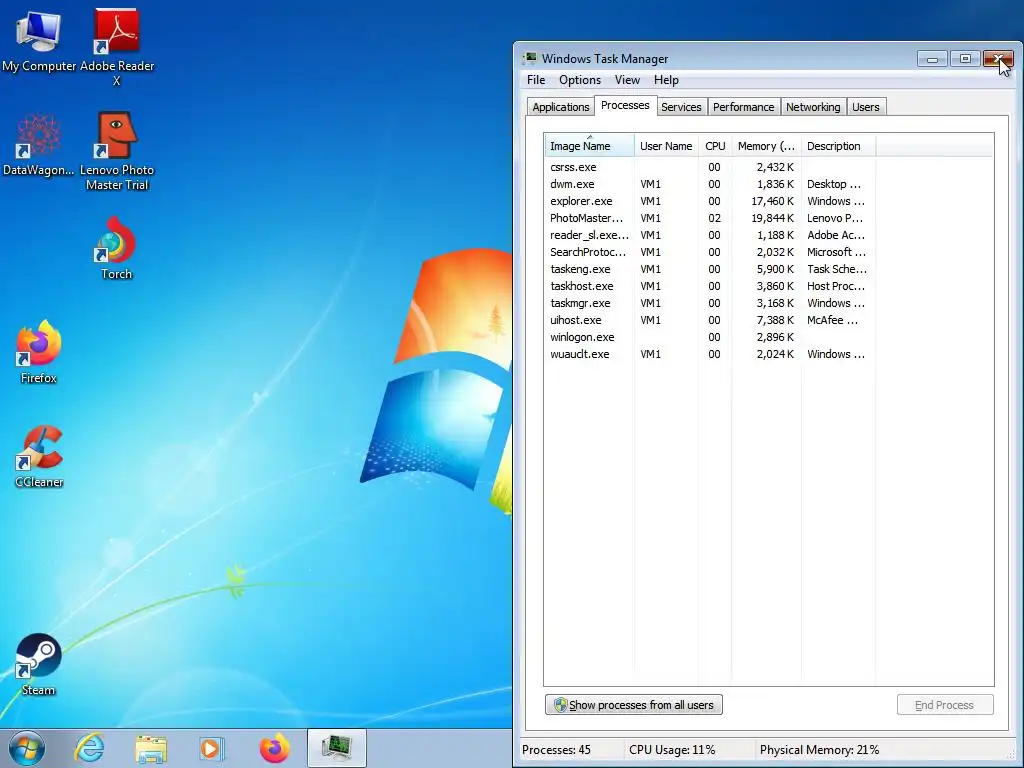1024x768 pixels.
Task: Switch to the Users tab
Action: pos(865,107)
